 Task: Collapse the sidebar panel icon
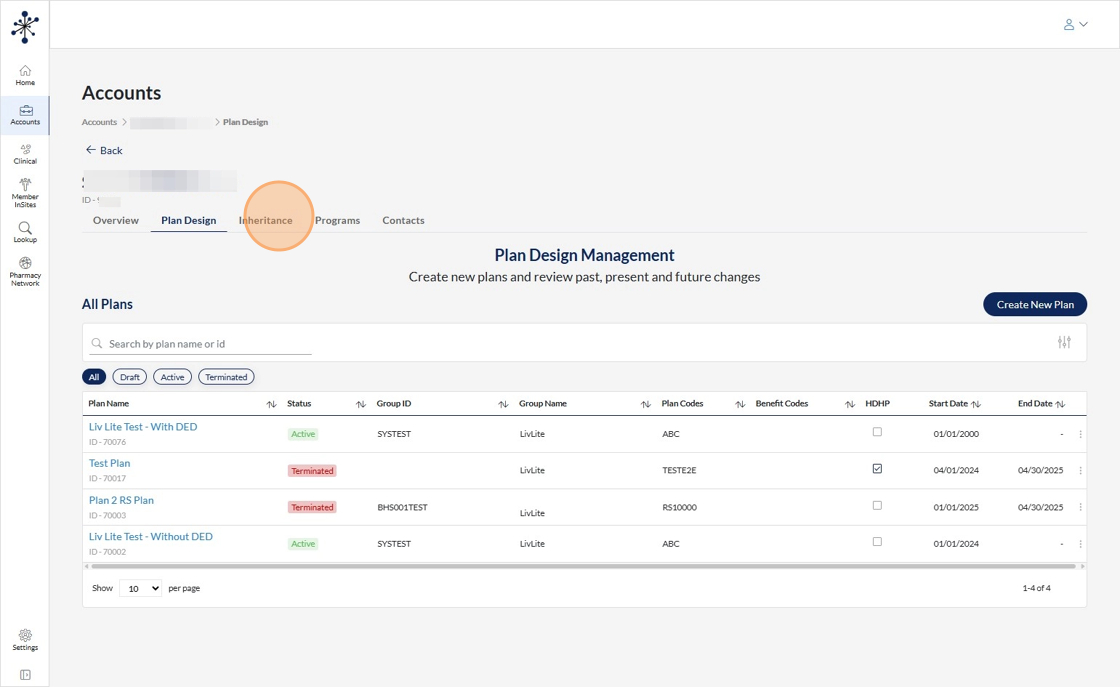pyautogui.click(x=25, y=675)
